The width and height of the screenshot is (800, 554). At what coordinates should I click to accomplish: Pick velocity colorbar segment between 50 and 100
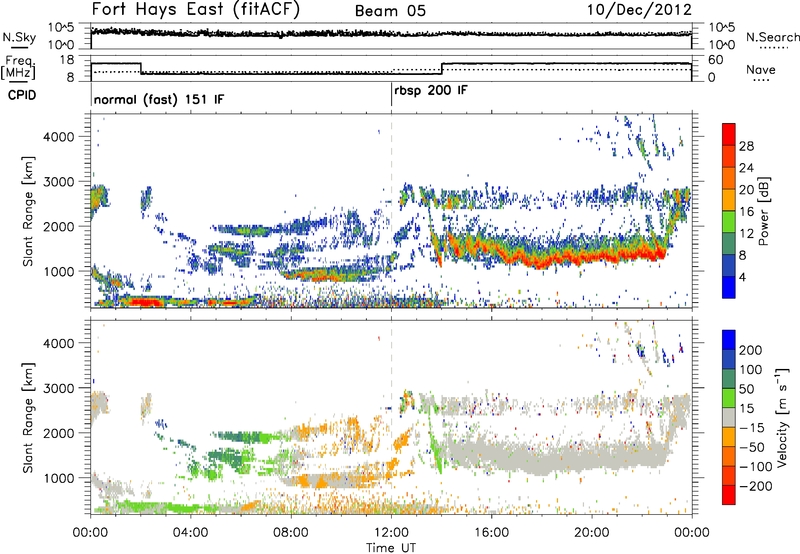point(729,379)
